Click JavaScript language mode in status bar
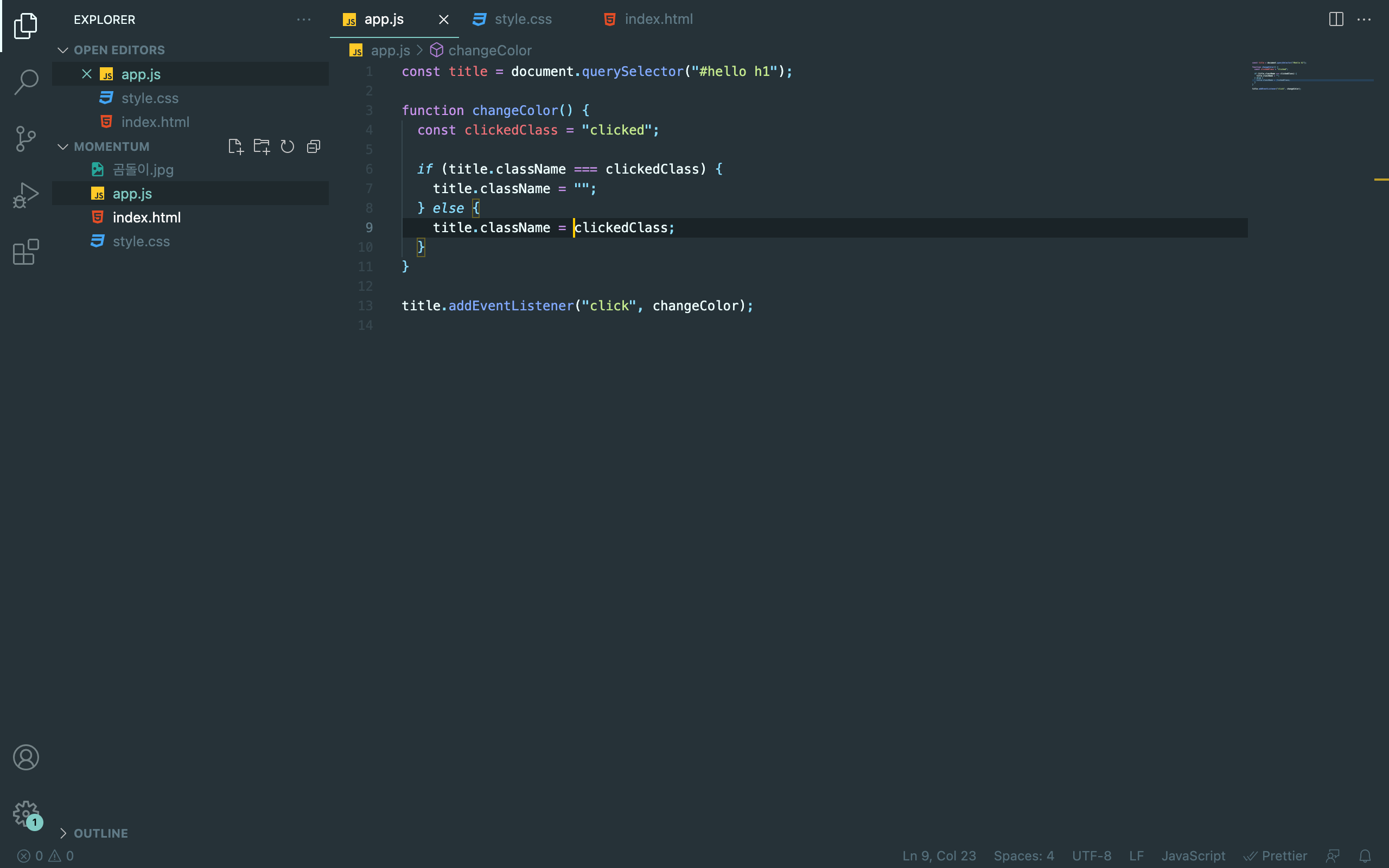Viewport: 1389px width, 868px height. (1193, 856)
